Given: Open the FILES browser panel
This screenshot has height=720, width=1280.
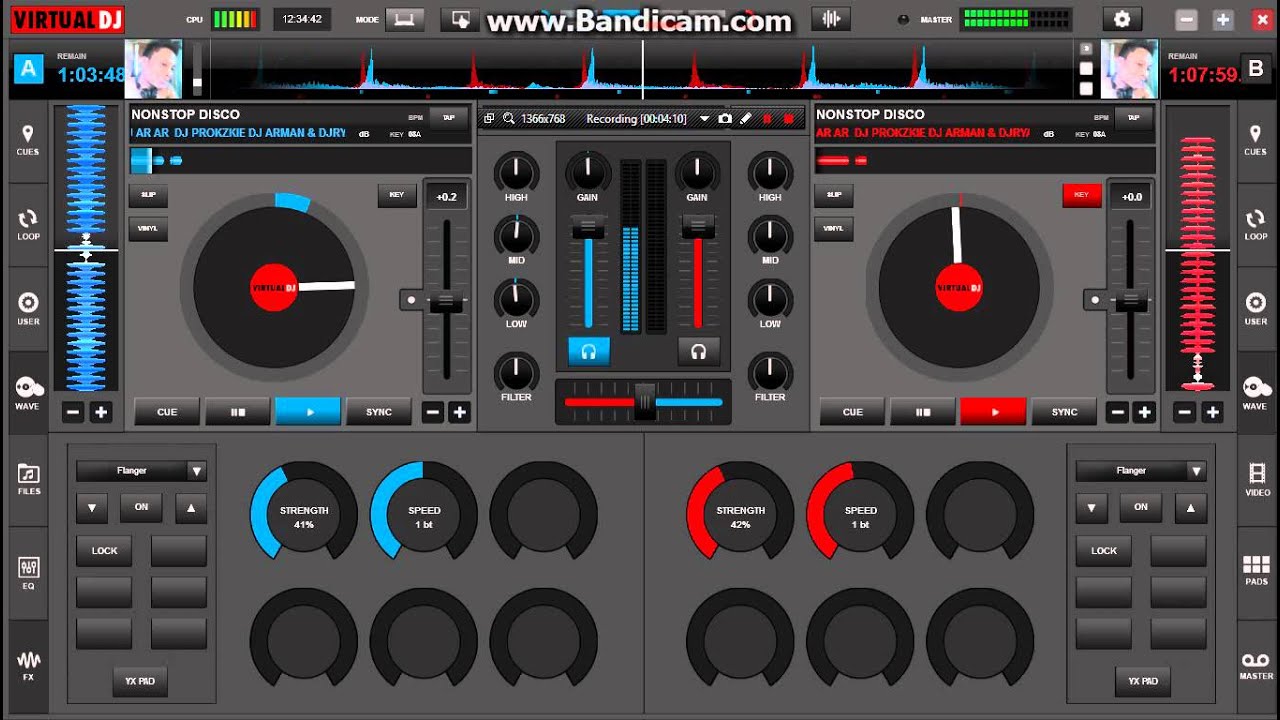Looking at the screenshot, I should [28, 480].
